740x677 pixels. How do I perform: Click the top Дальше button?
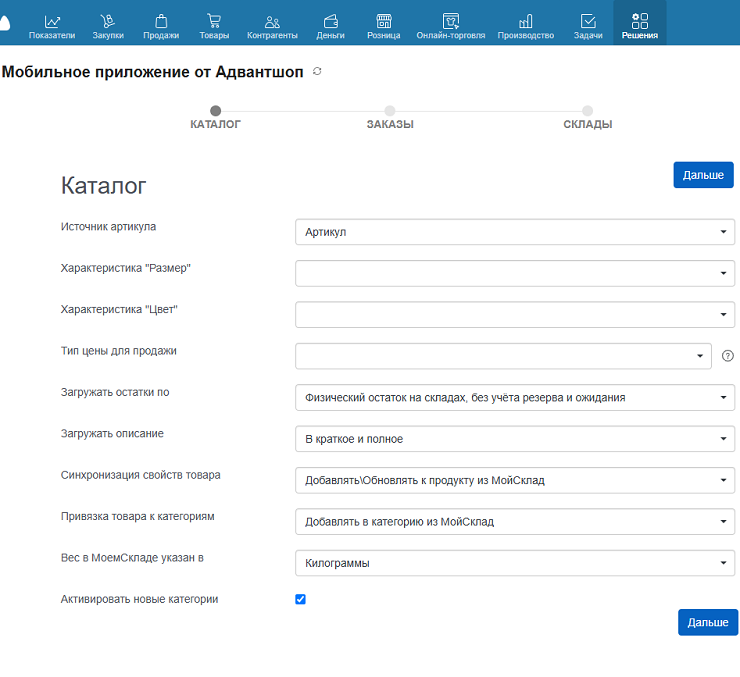[703, 175]
